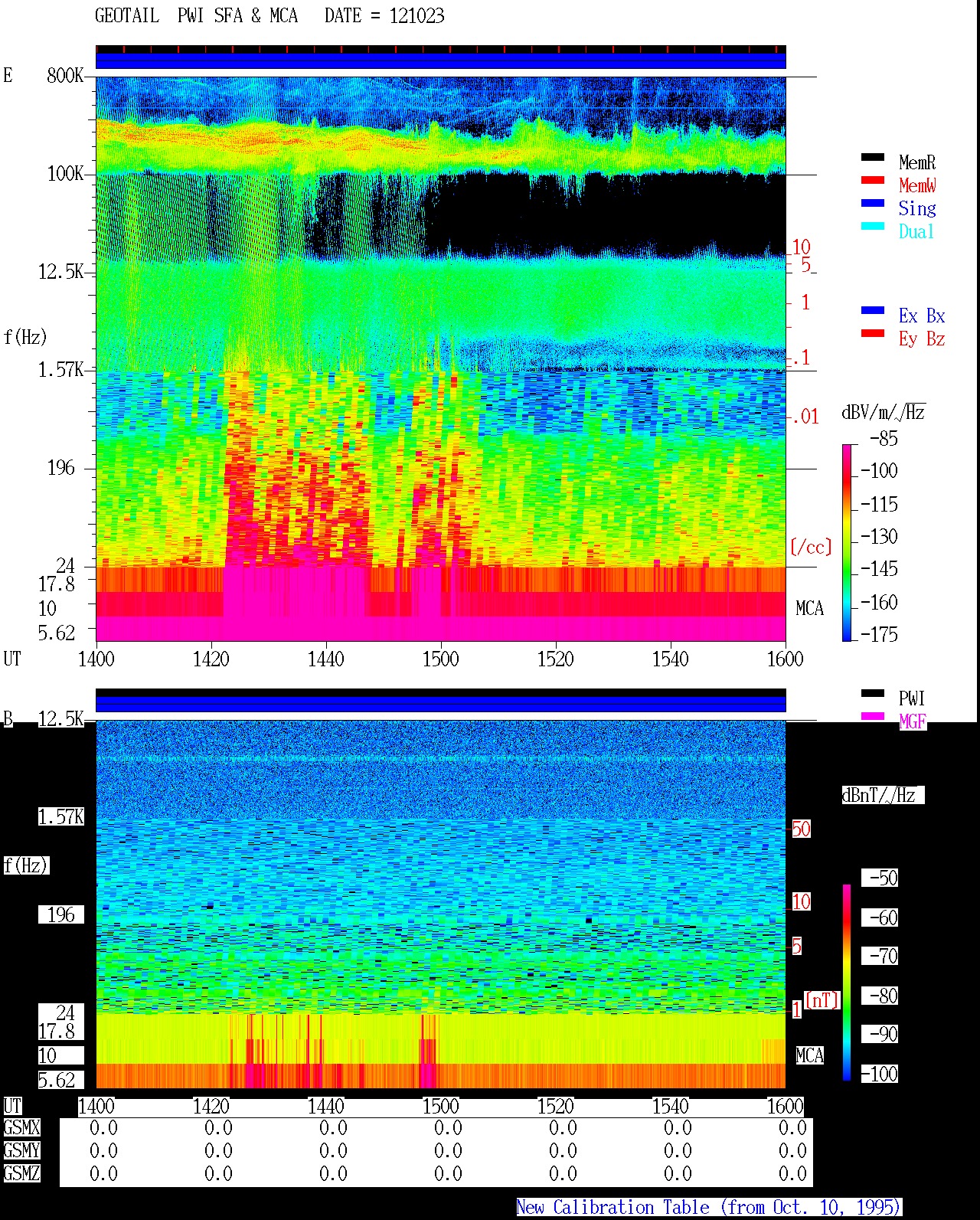Click the magenta MGF legend swatch
The height and width of the screenshot is (1220, 980).
[x=873, y=716]
